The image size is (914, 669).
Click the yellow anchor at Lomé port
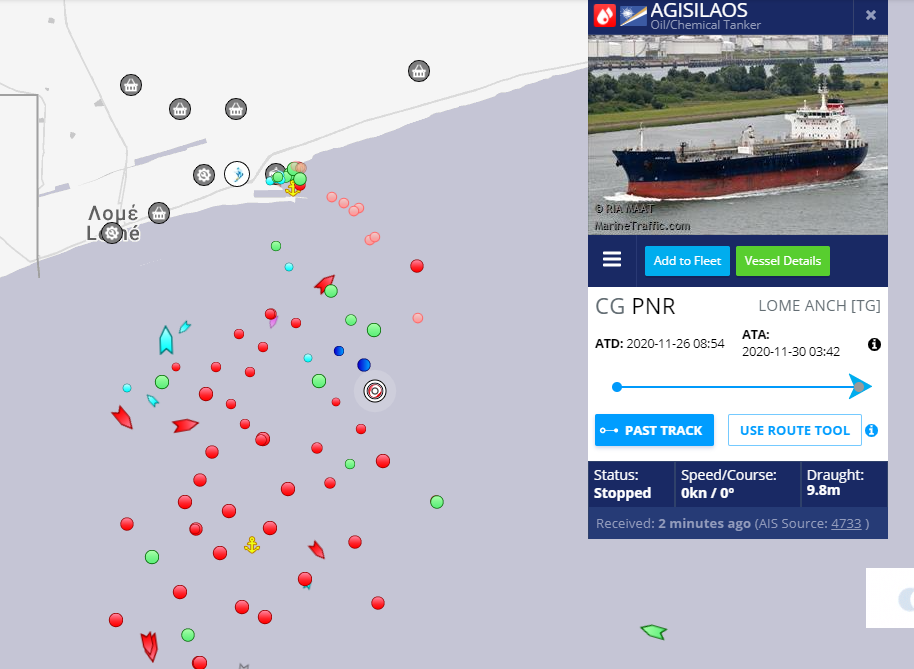coord(292,188)
